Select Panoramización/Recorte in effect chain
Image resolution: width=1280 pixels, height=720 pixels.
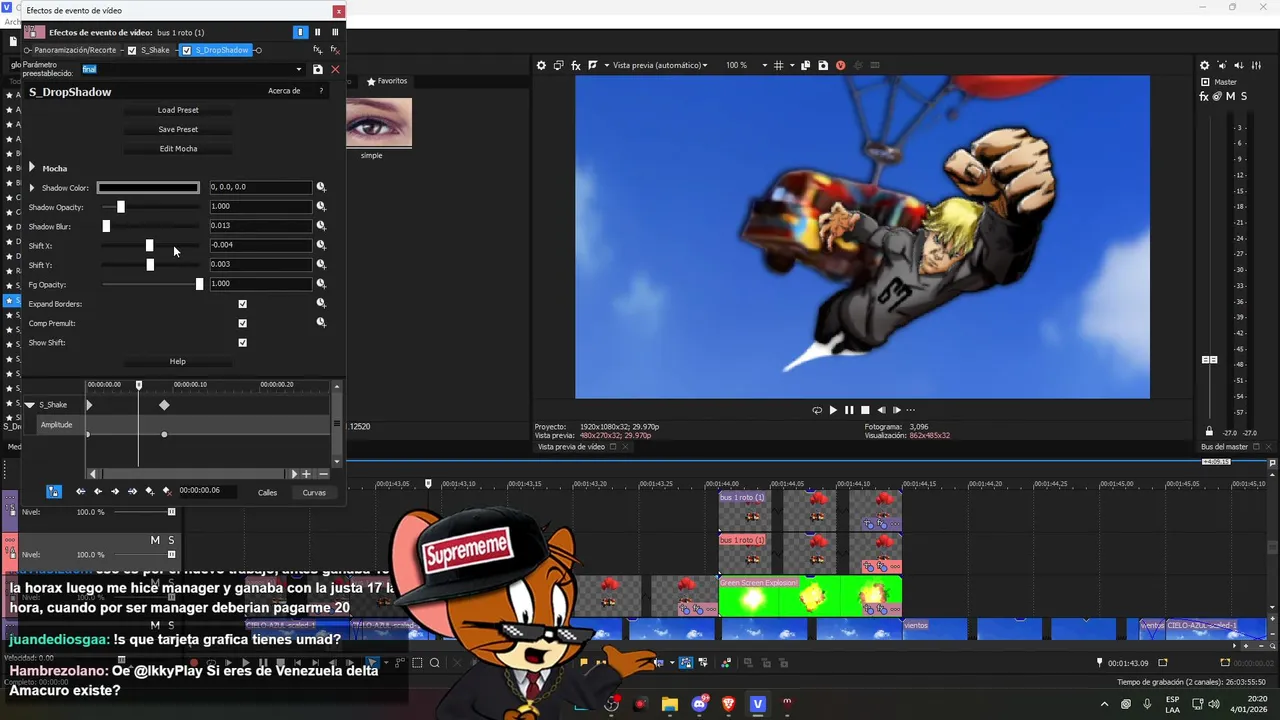click(x=74, y=50)
